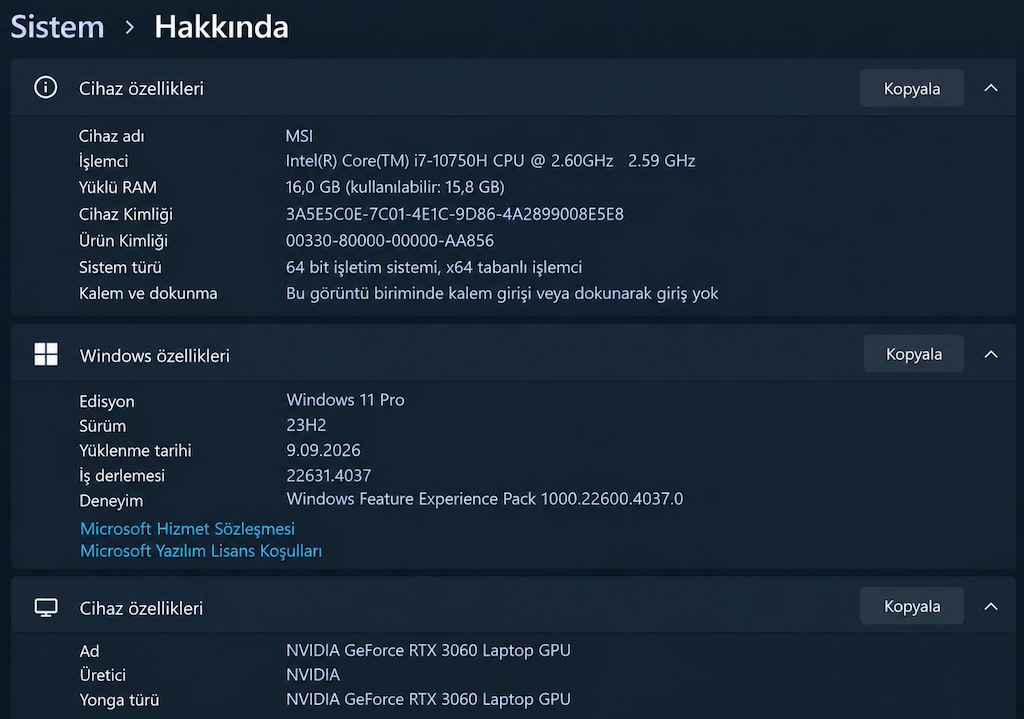Select the RAM value 16,0 GB
The height and width of the screenshot is (719, 1024).
(395, 187)
